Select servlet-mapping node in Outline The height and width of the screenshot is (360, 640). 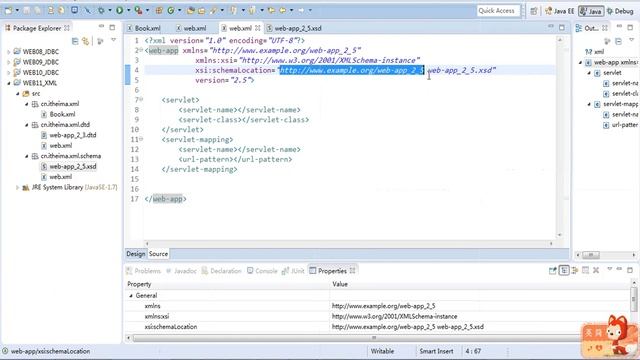(x=616, y=104)
